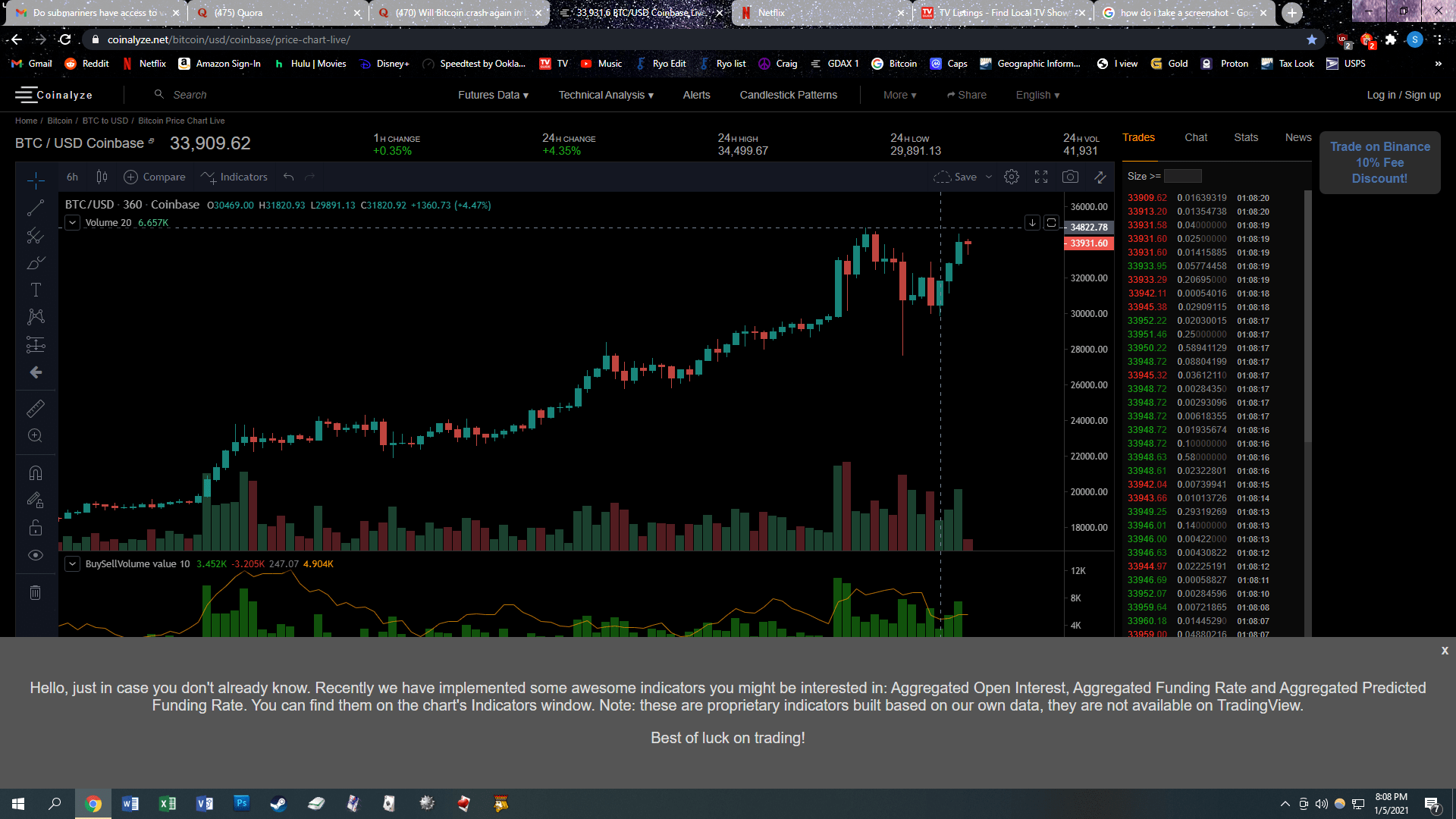Switch to the Stats tab

pos(1246,137)
